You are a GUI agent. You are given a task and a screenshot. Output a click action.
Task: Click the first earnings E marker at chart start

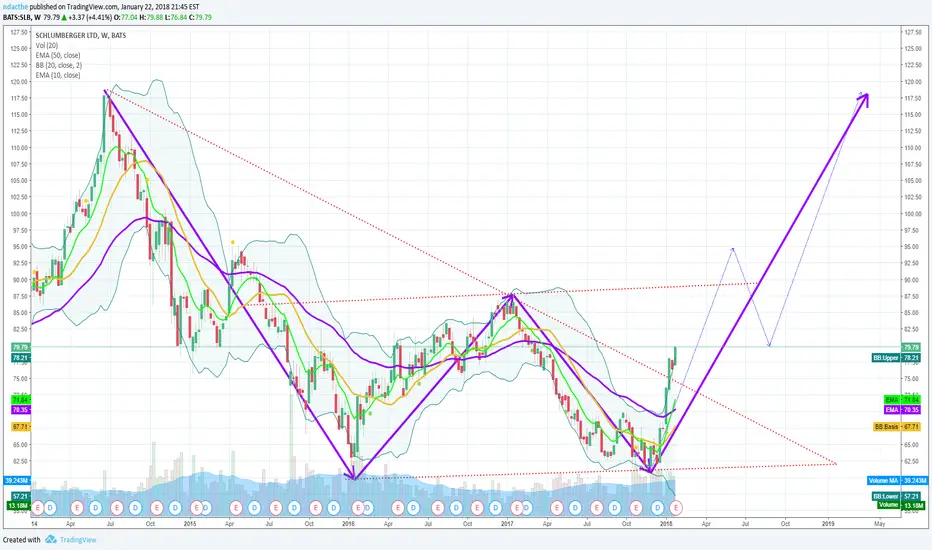38,508
